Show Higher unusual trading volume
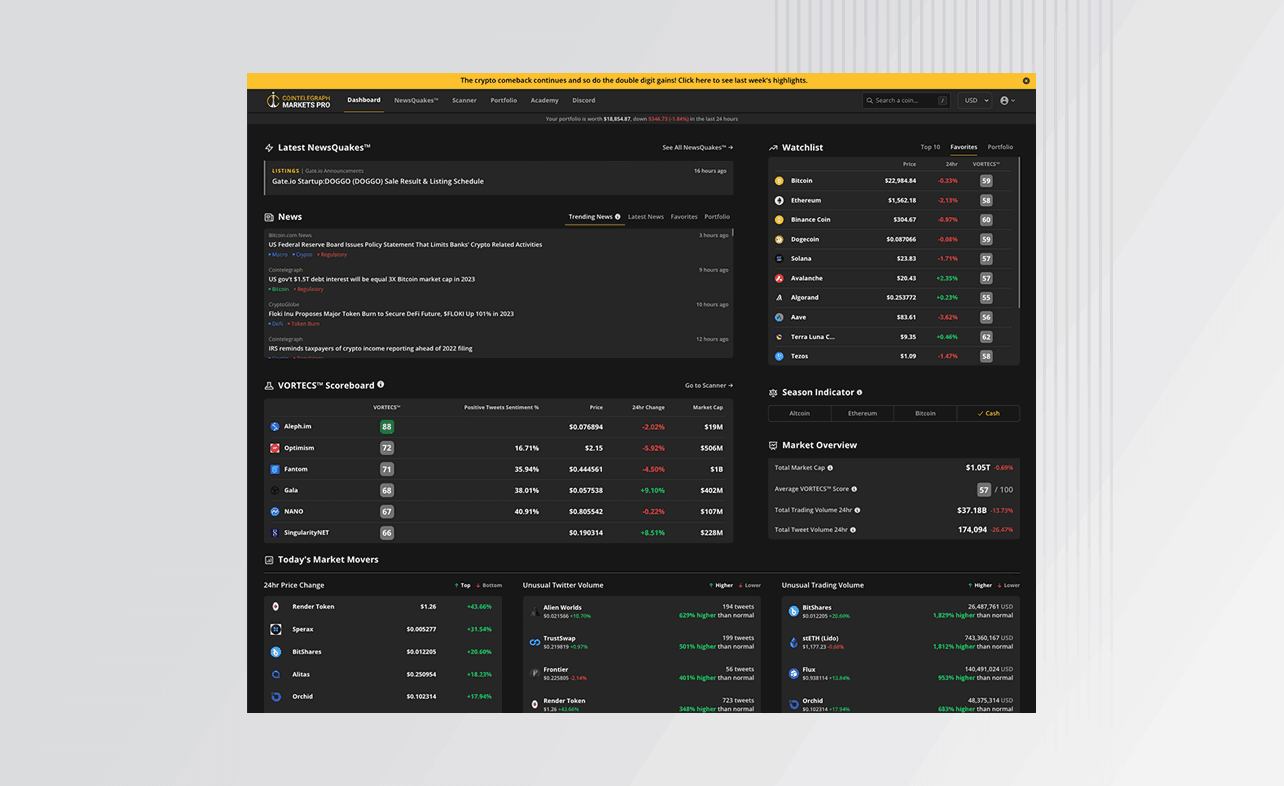 [980, 586]
